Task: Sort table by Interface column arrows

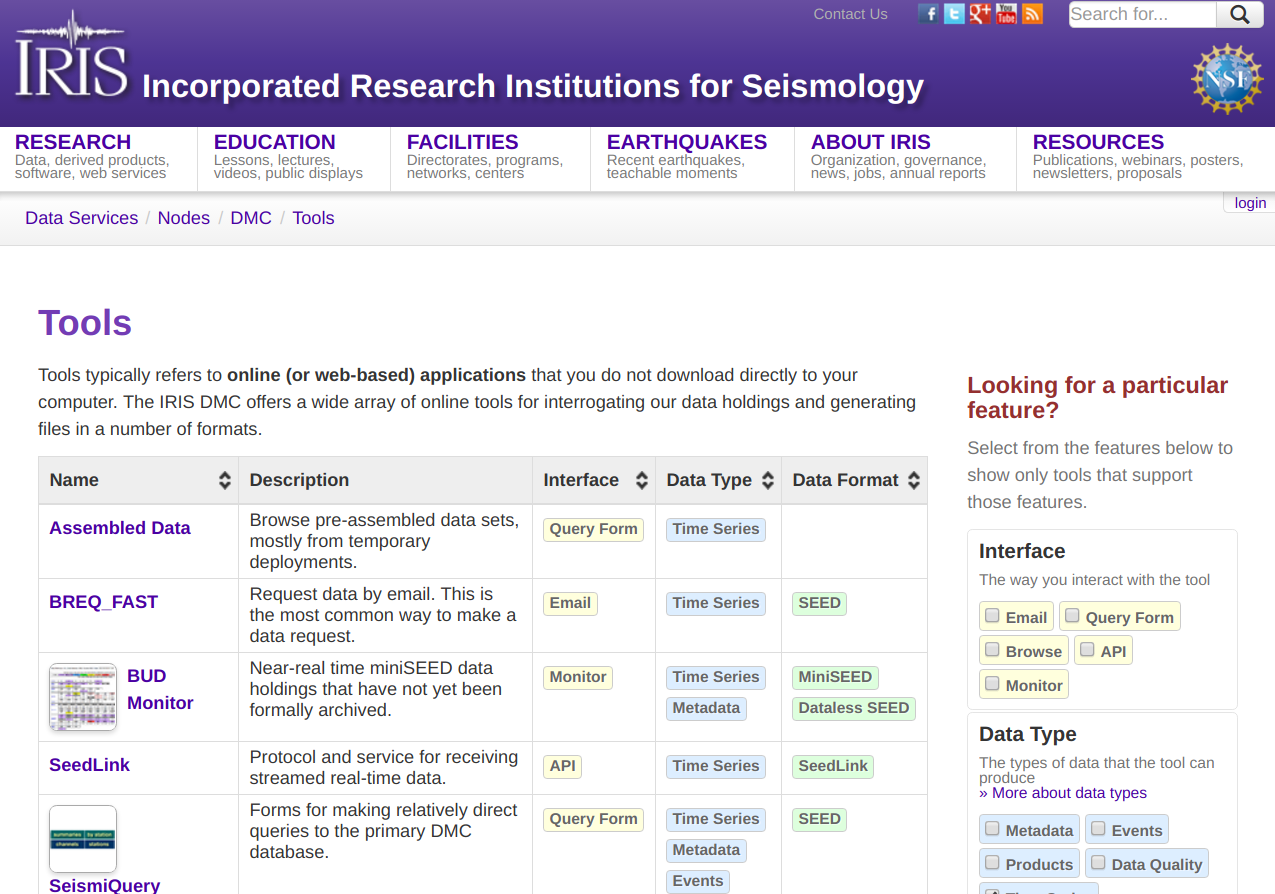Action: (642, 480)
